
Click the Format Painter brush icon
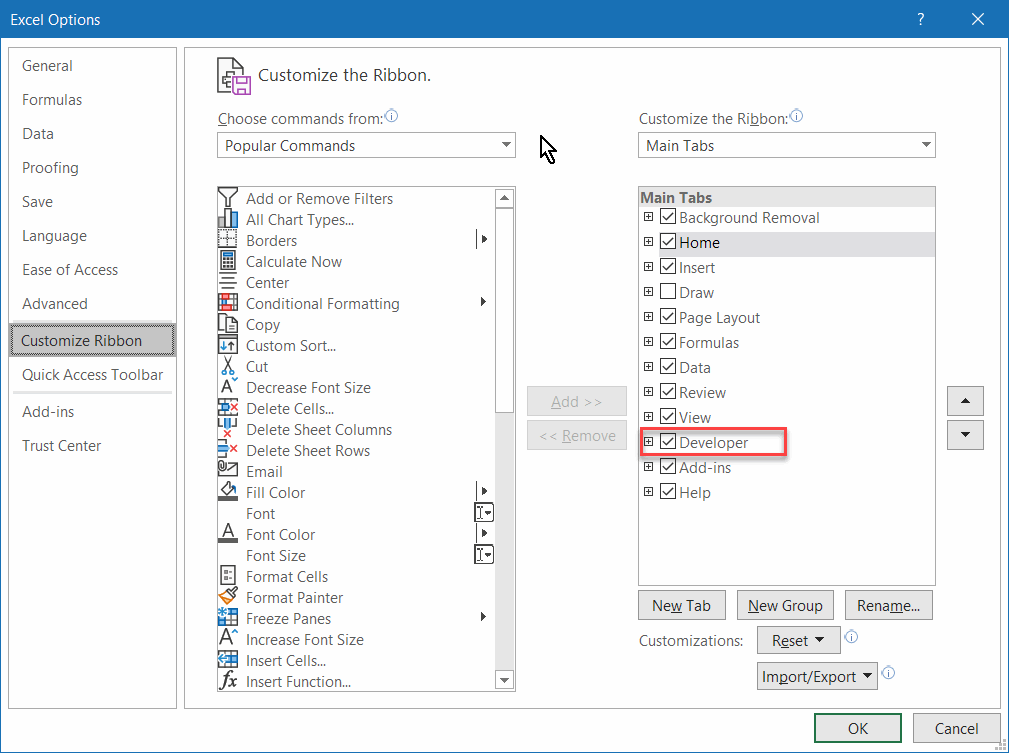pos(228,597)
